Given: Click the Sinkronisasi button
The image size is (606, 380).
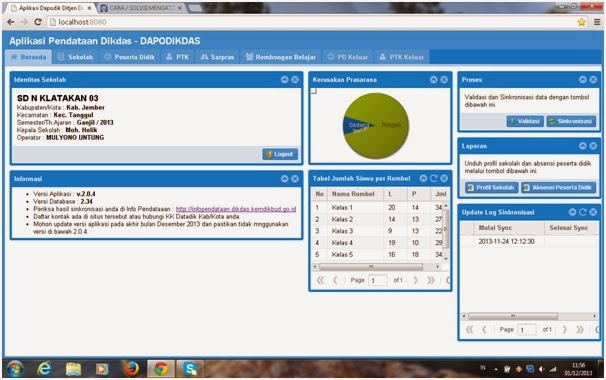Looking at the screenshot, I should (x=571, y=121).
